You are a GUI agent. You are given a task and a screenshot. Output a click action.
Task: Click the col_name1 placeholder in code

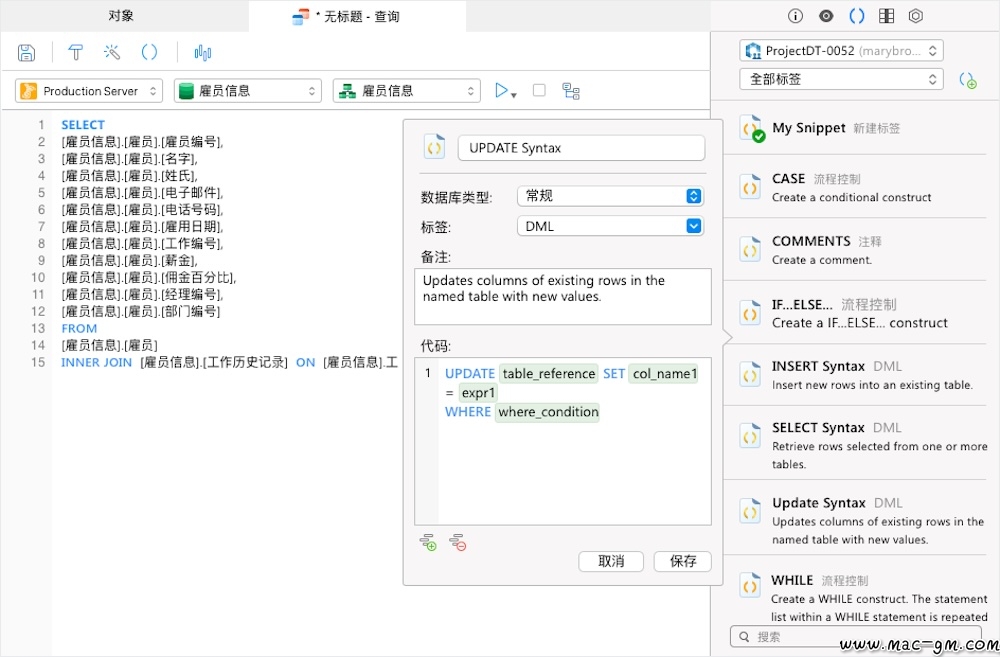(664, 374)
